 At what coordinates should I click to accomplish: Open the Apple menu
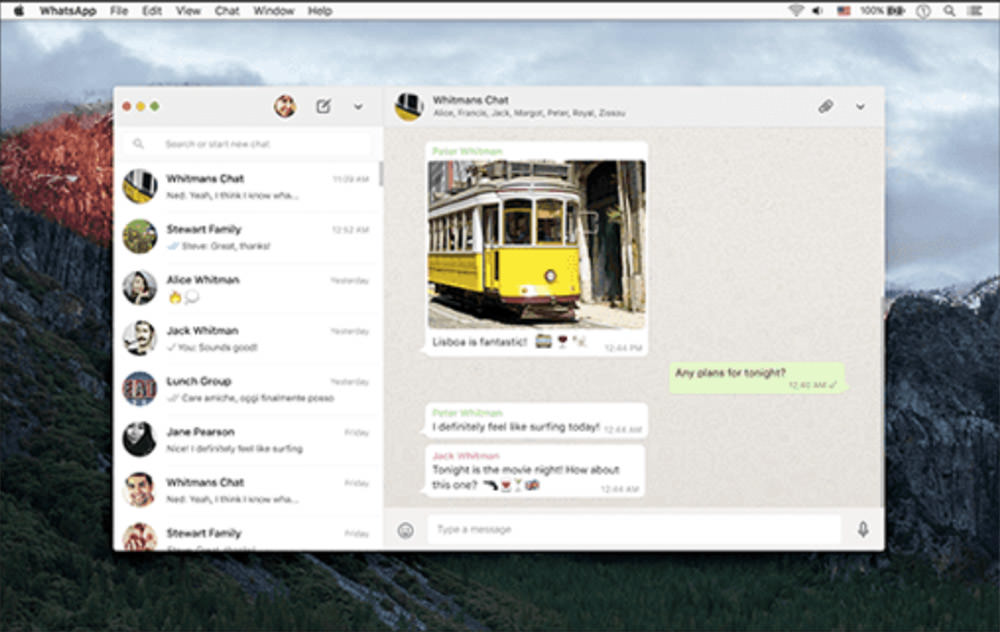19,11
